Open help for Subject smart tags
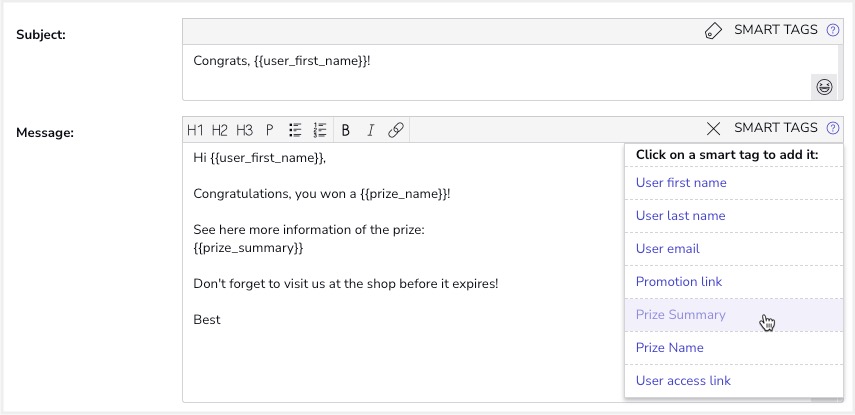 pyautogui.click(x=833, y=31)
